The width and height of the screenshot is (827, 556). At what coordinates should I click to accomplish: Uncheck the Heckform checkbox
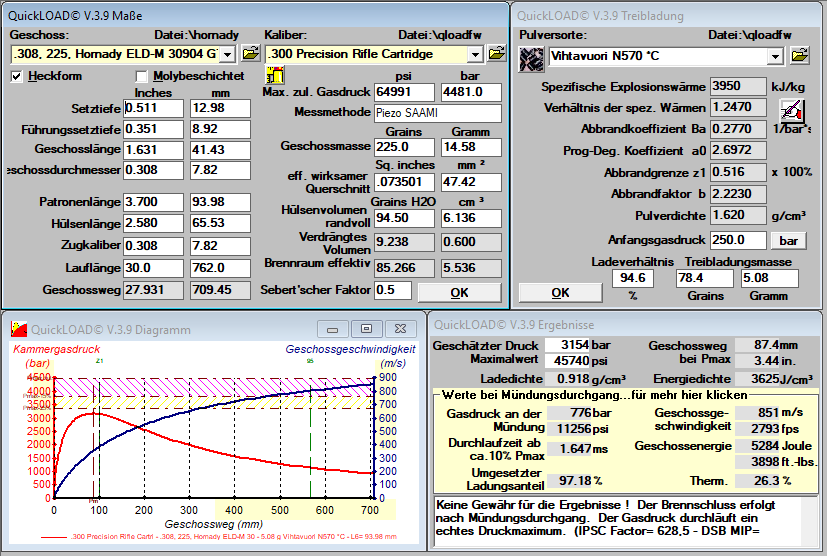[x=17, y=76]
